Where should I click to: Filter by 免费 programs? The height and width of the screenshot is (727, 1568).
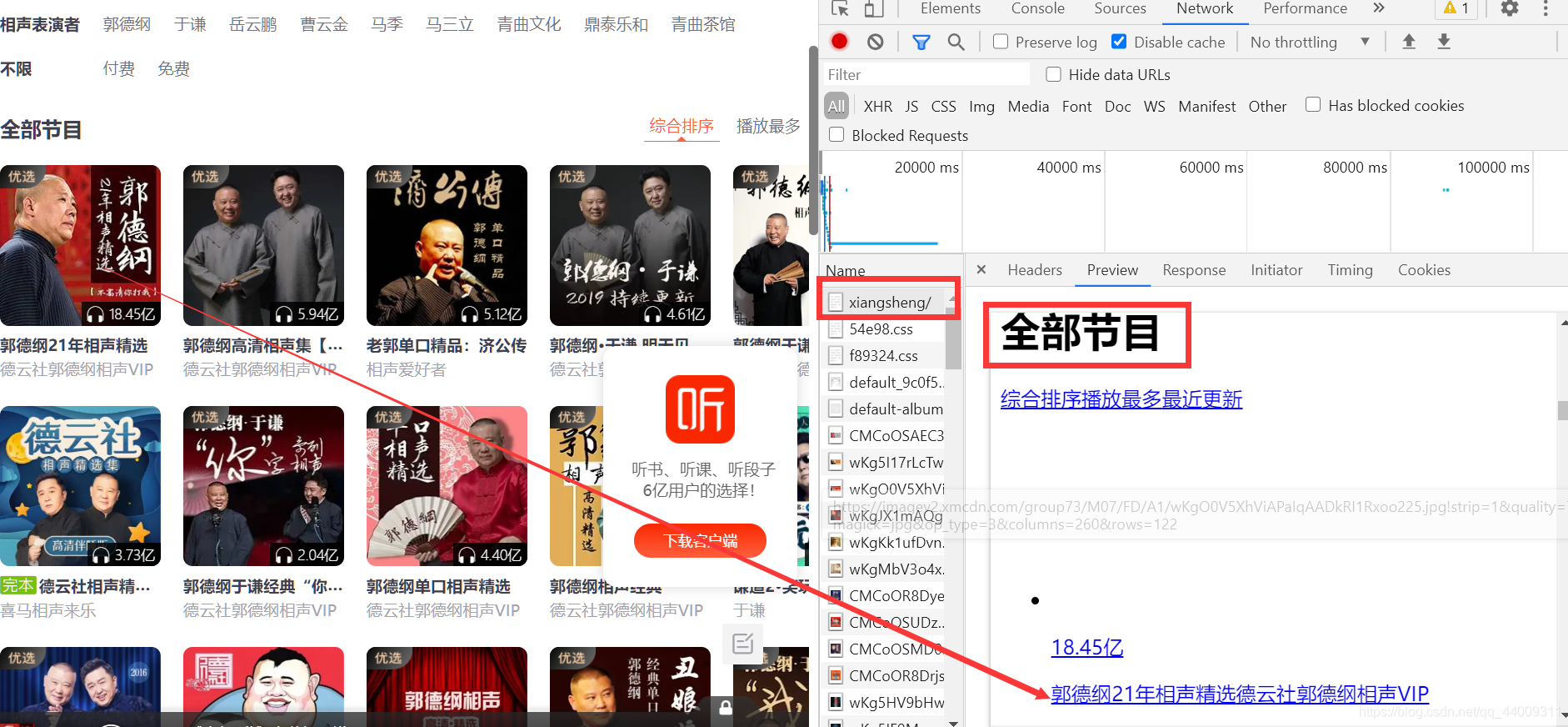(173, 68)
